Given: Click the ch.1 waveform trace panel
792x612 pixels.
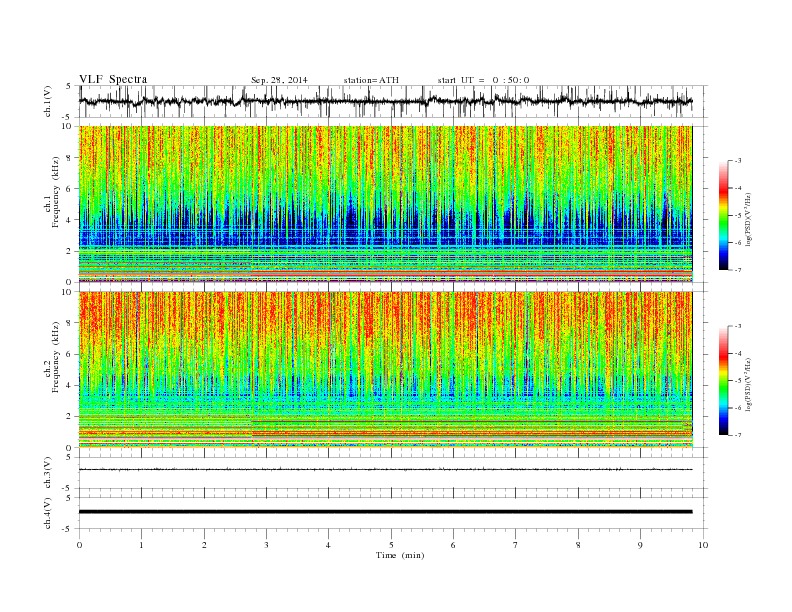Looking at the screenshot, I should pyautogui.click(x=393, y=101).
